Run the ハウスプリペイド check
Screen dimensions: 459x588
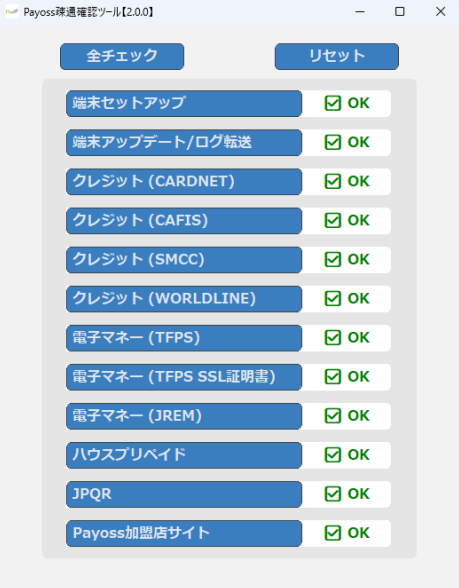tap(184, 455)
